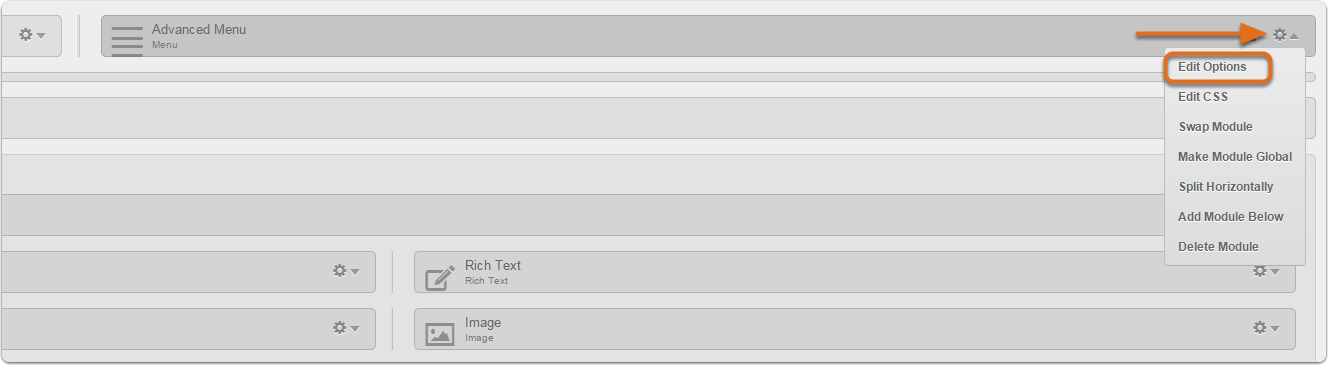The image size is (1328, 365).
Task: Select the Image module title
Action: tap(483, 323)
